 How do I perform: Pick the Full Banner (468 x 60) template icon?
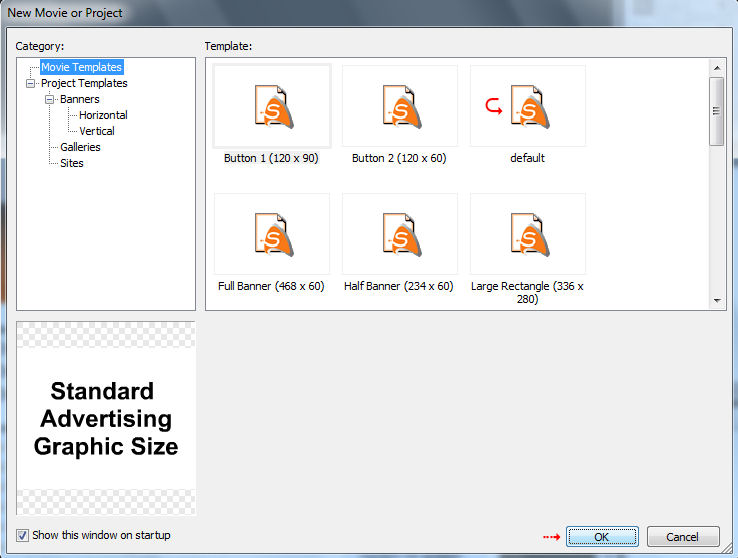(272, 234)
